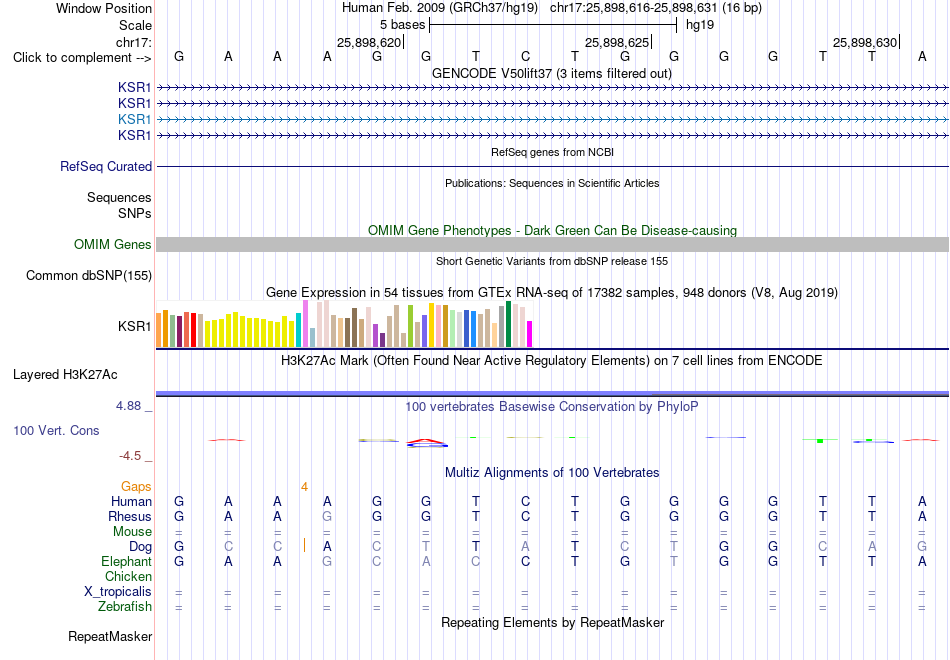Screen dimensions: 950x660
Task: Click 'Human Feb. 2009 (GRCh37/hg19)' assembly text
Action: coord(440,8)
